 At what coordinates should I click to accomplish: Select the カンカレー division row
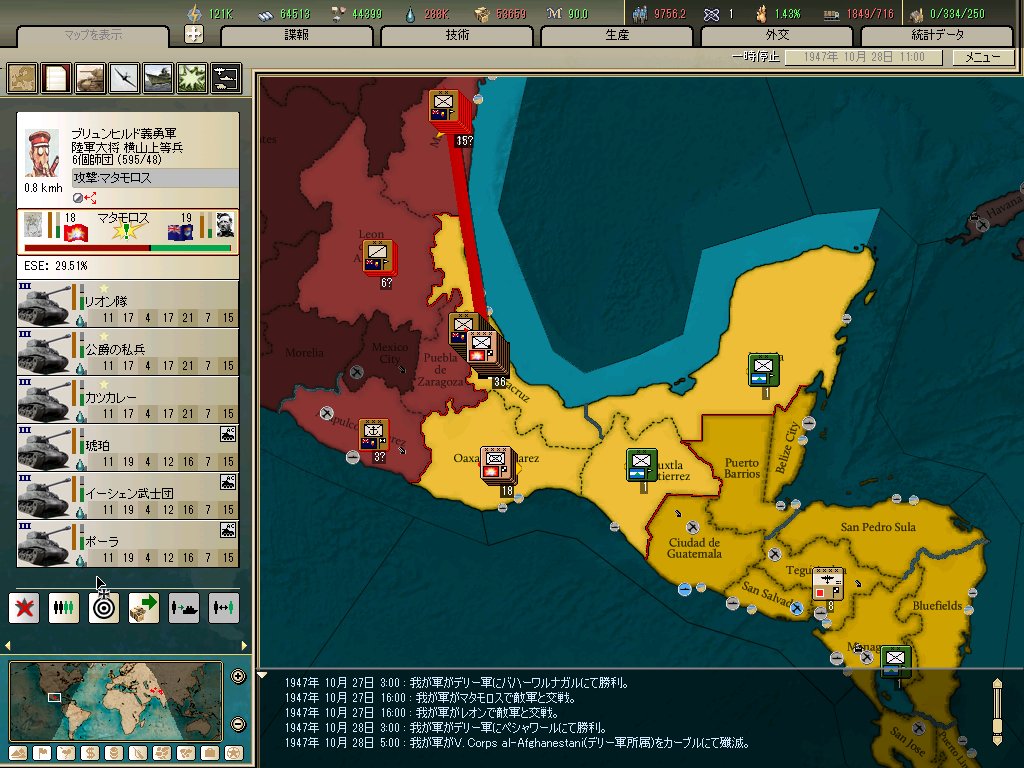click(128, 400)
